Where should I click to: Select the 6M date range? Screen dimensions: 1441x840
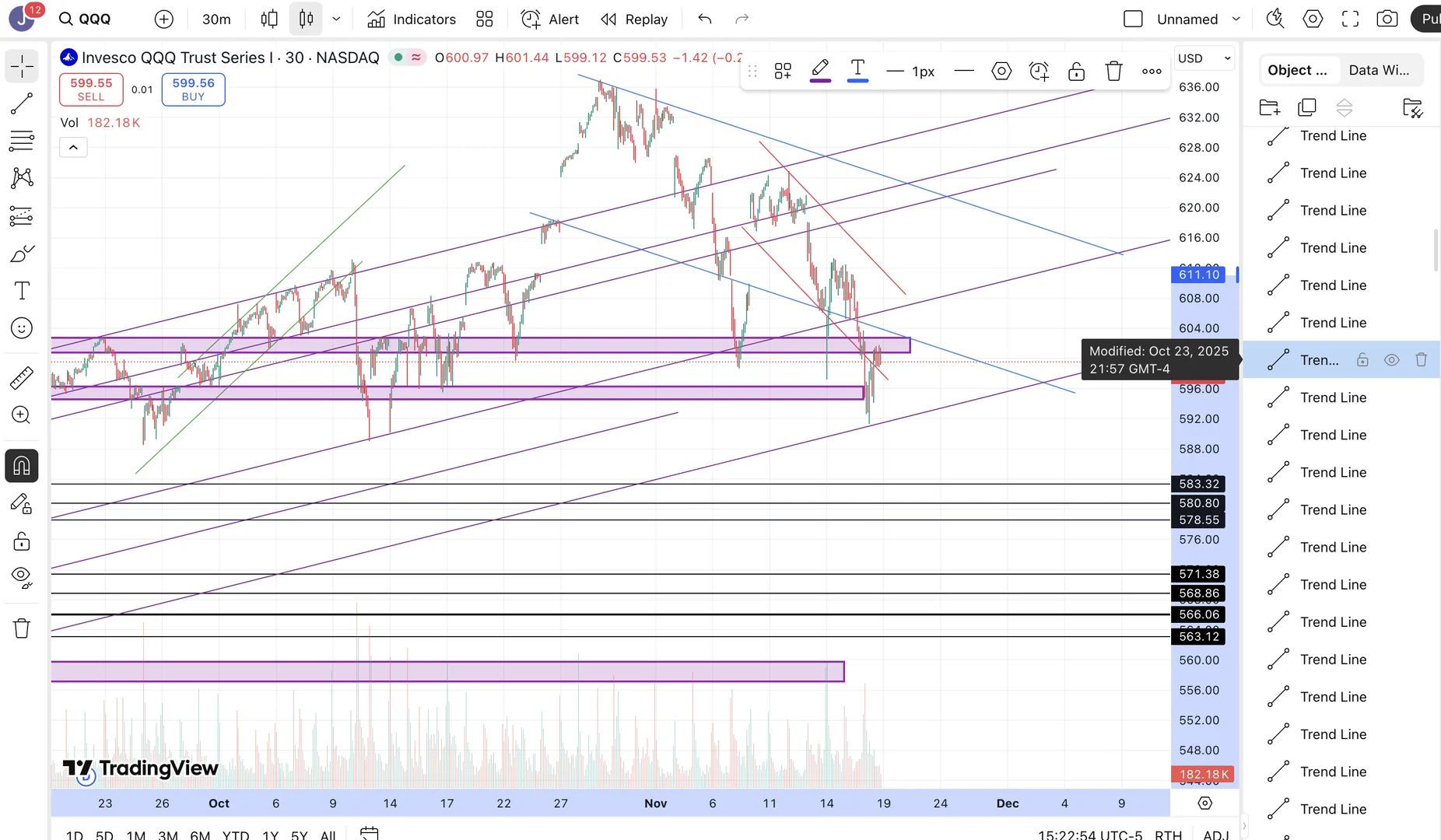[x=200, y=835]
